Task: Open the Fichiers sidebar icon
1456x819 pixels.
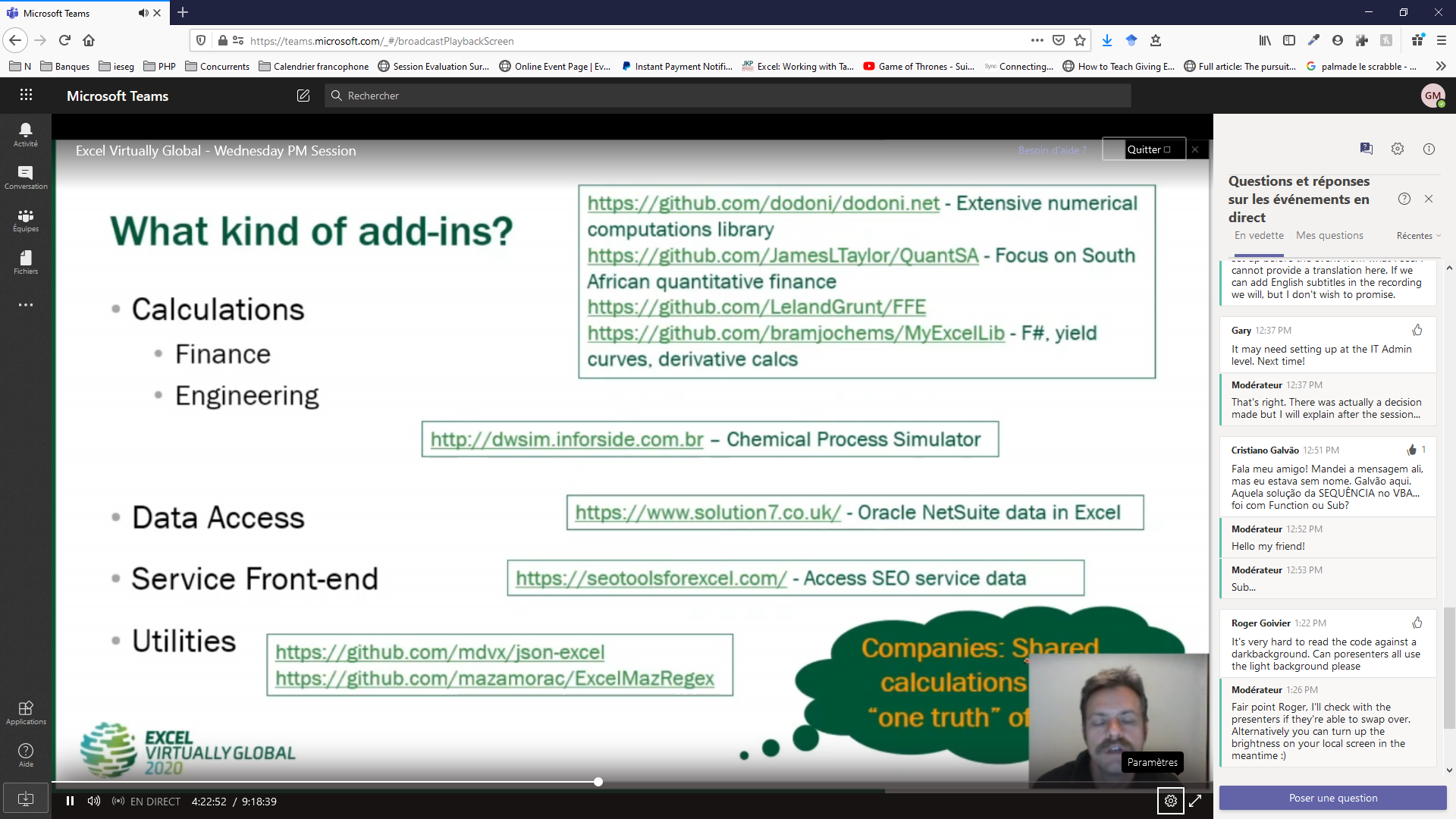Action: [x=26, y=262]
